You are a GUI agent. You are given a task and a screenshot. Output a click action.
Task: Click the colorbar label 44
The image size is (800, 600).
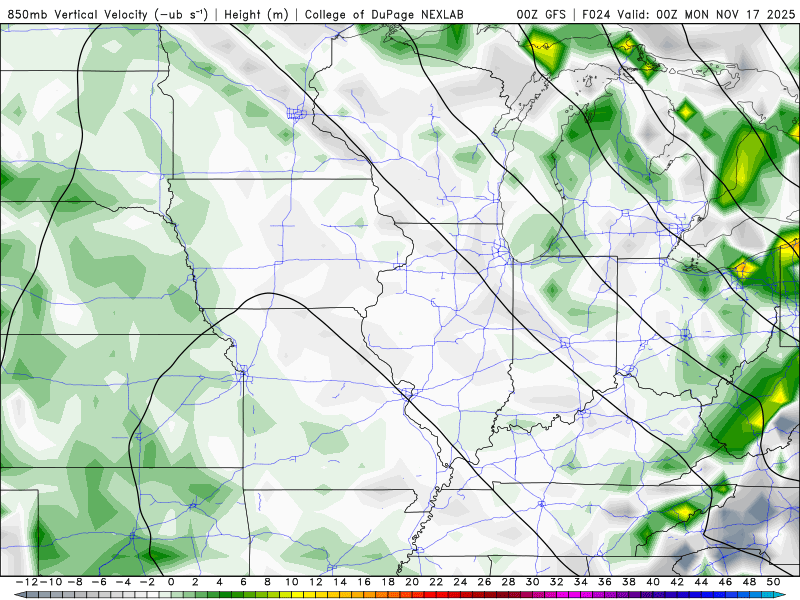click(x=701, y=582)
